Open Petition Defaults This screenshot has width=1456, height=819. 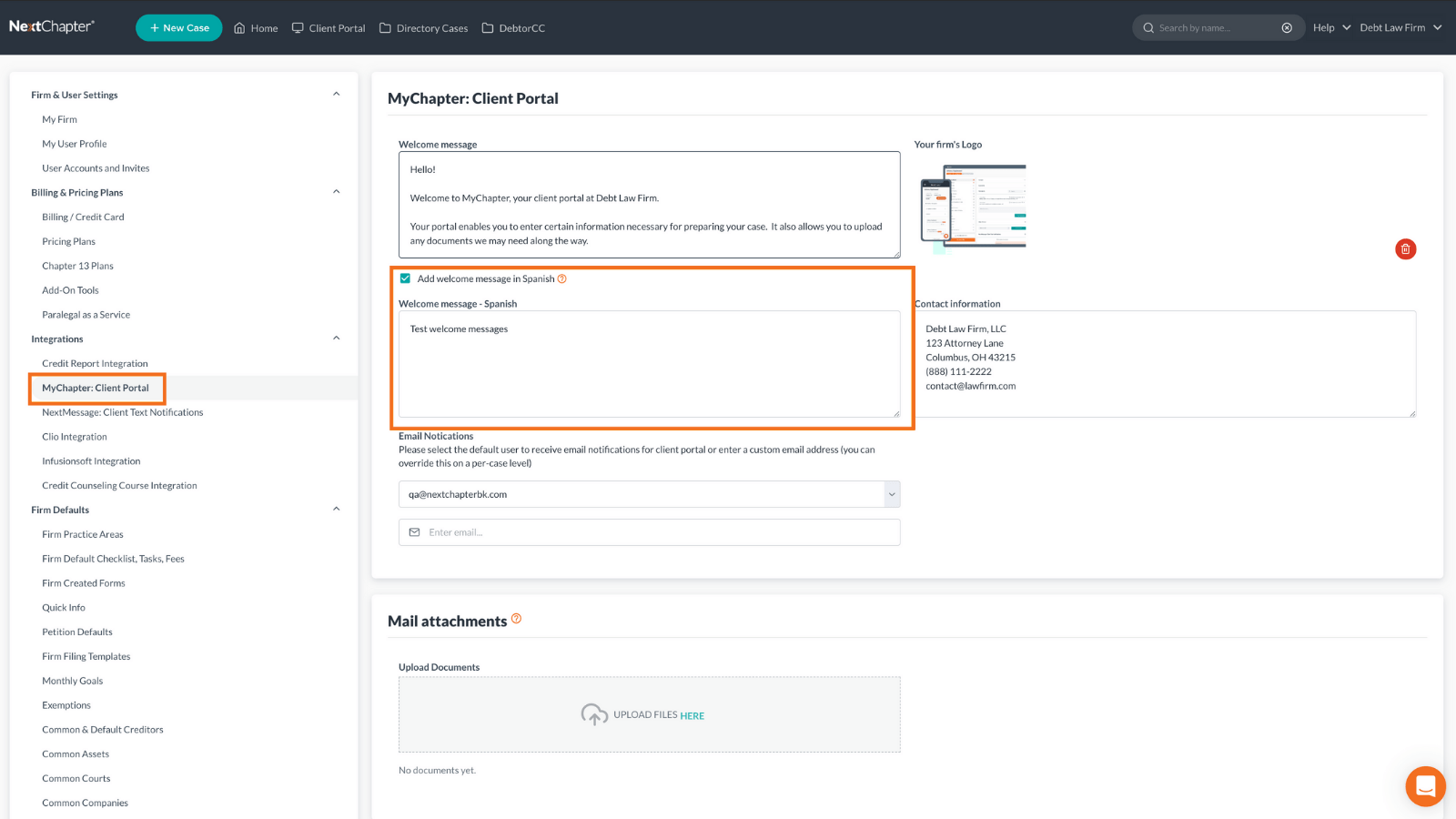click(x=77, y=632)
